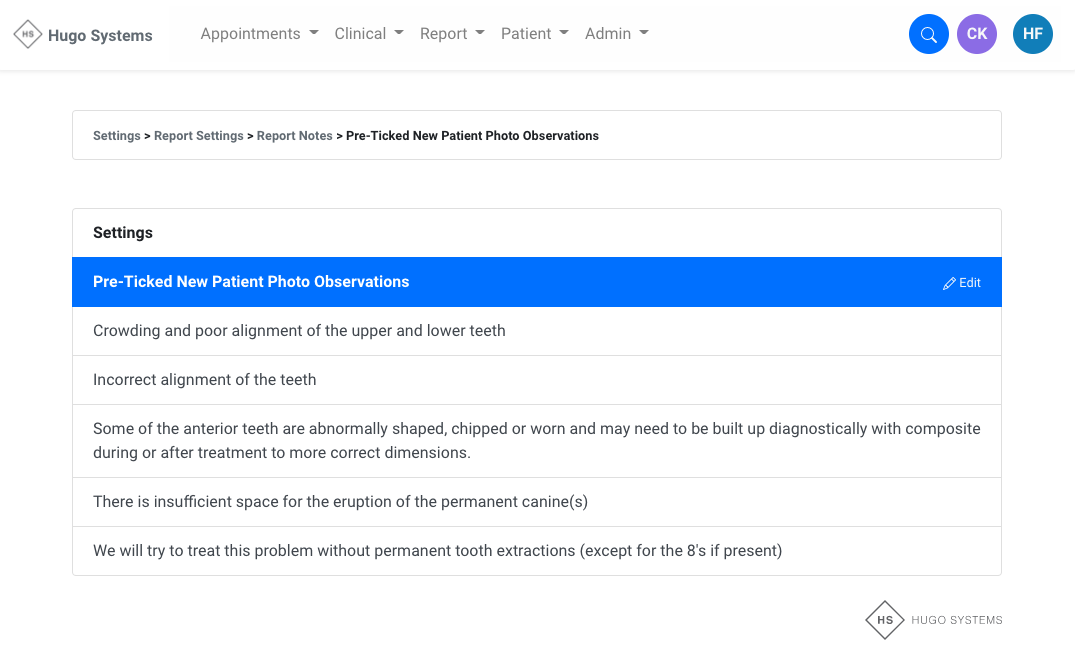Viewport: 1075px width, 653px height.
Task: Open the Patient menu
Action: [534, 34]
